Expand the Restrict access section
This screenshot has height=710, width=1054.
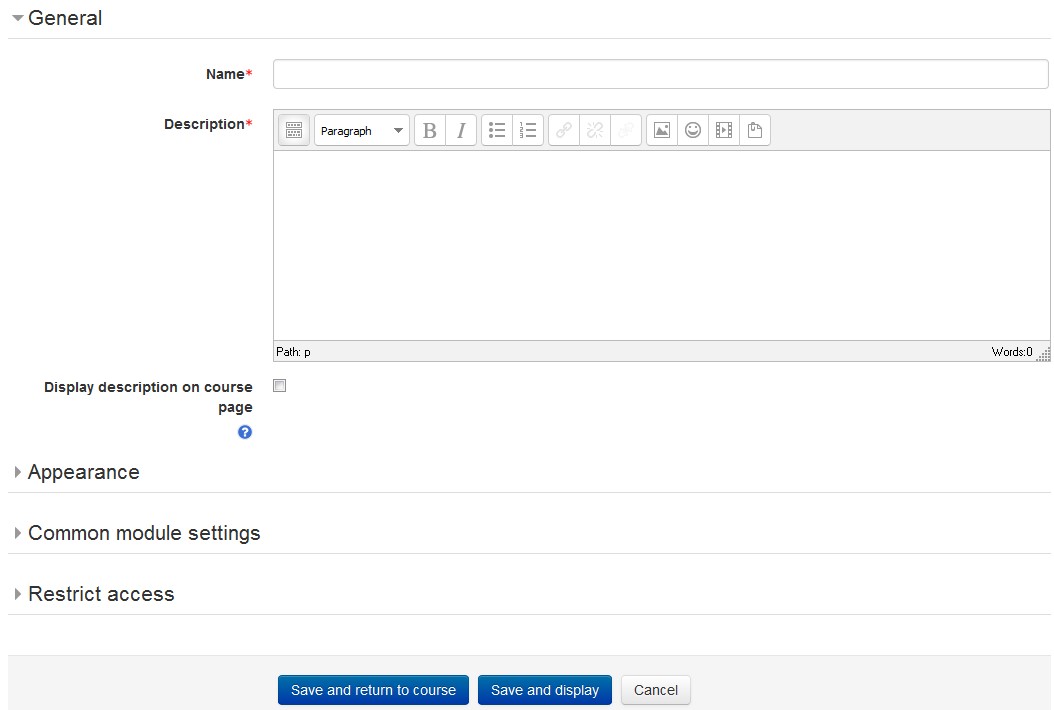click(101, 594)
